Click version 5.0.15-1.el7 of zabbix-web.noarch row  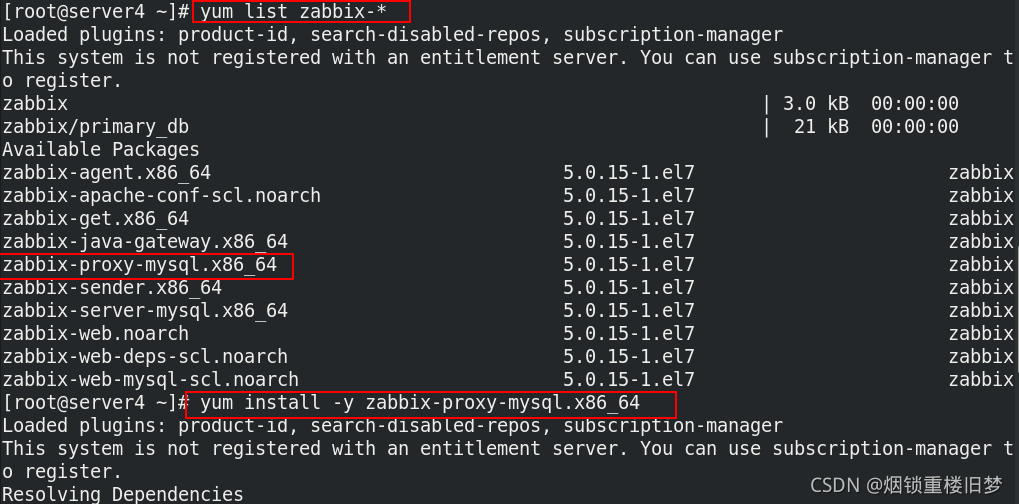click(628, 333)
